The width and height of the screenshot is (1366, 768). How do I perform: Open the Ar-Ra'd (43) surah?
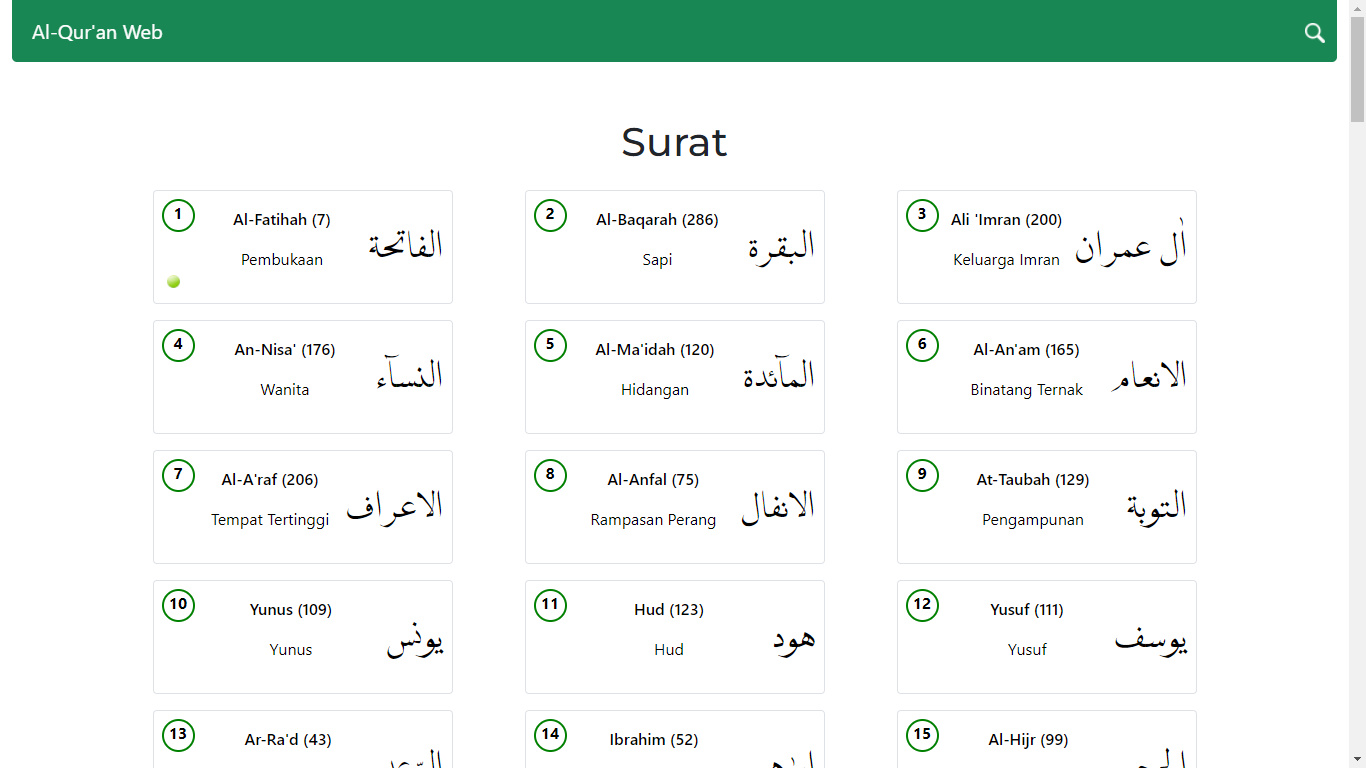coord(288,740)
